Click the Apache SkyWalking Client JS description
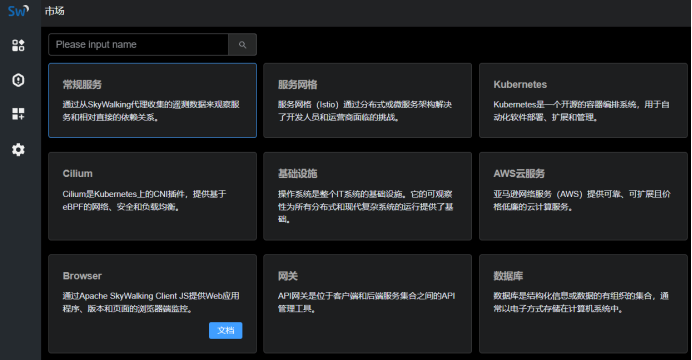 click(151, 302)
